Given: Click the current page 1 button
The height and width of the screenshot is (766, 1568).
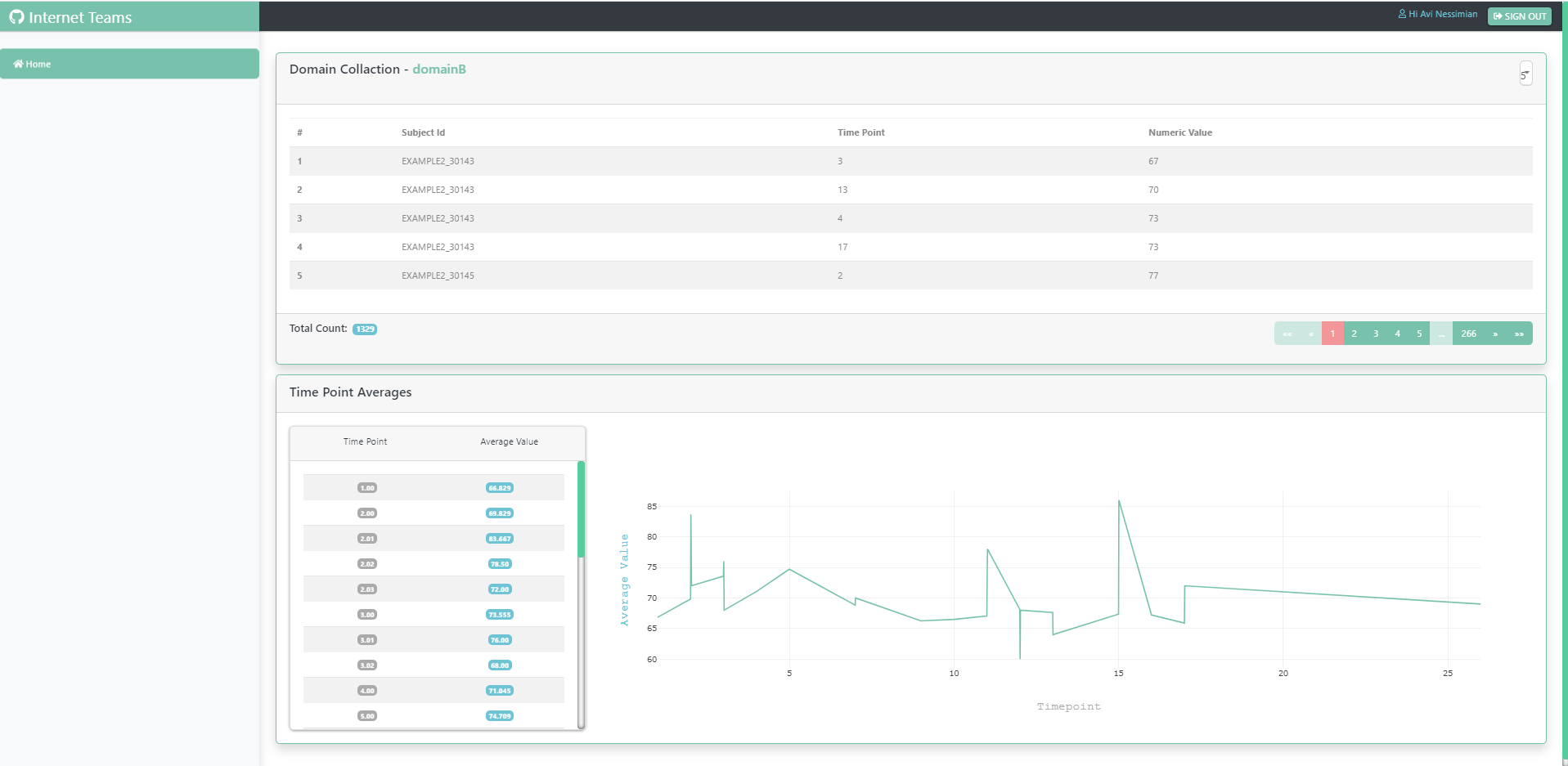Looking at the screenshot, I should (x=1332, y=334).
